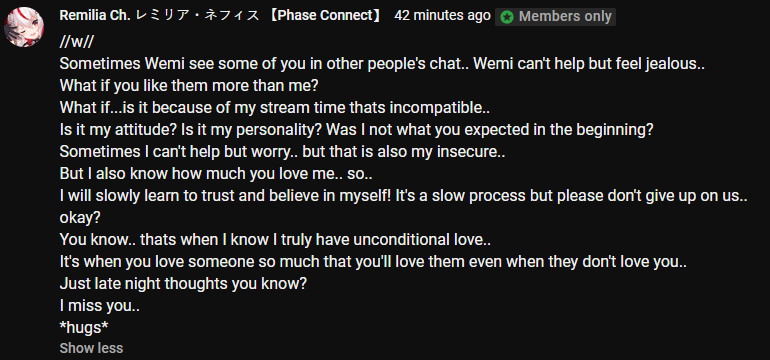Click 'What if you like them more than me?'
The width and height of the screenshot is (770, 360).
(x=189, y=86)
